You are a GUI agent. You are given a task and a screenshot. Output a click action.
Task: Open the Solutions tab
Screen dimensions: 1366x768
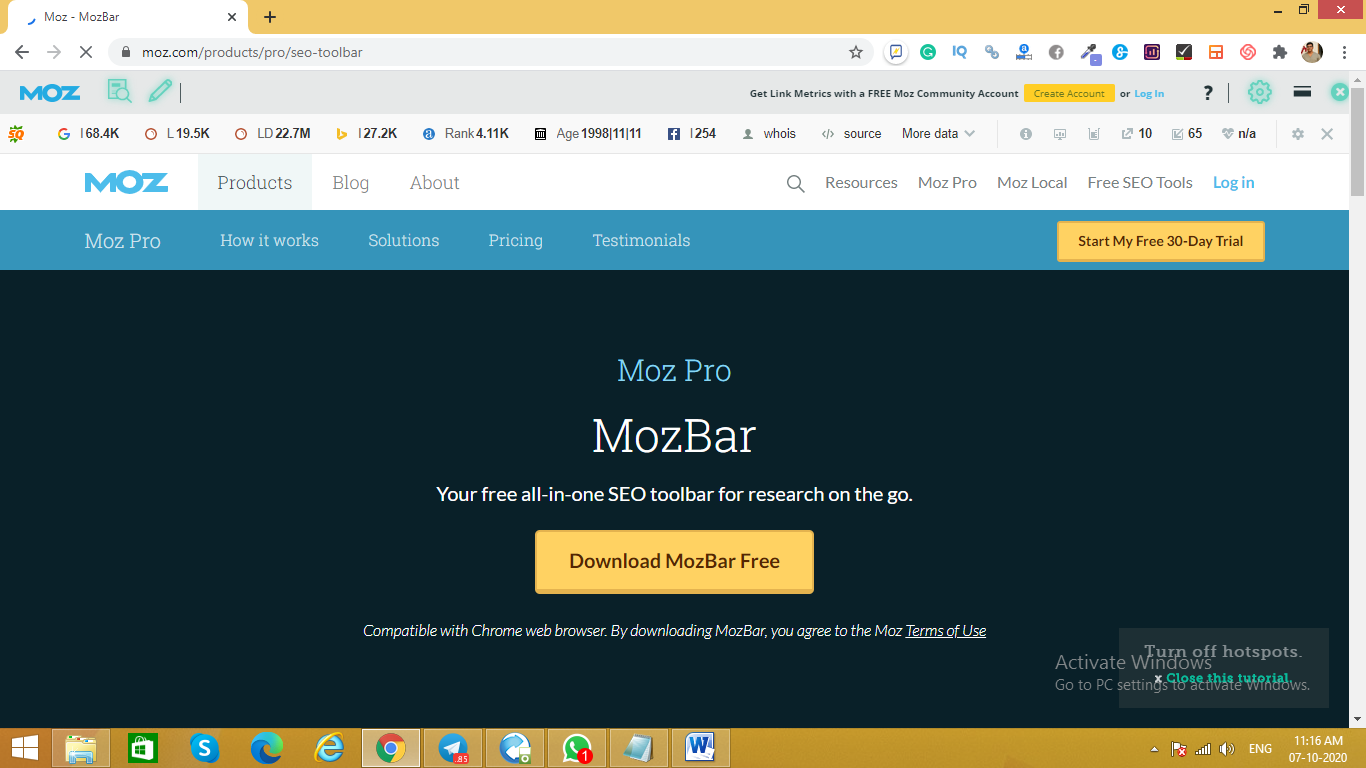(x=404, y=240)
